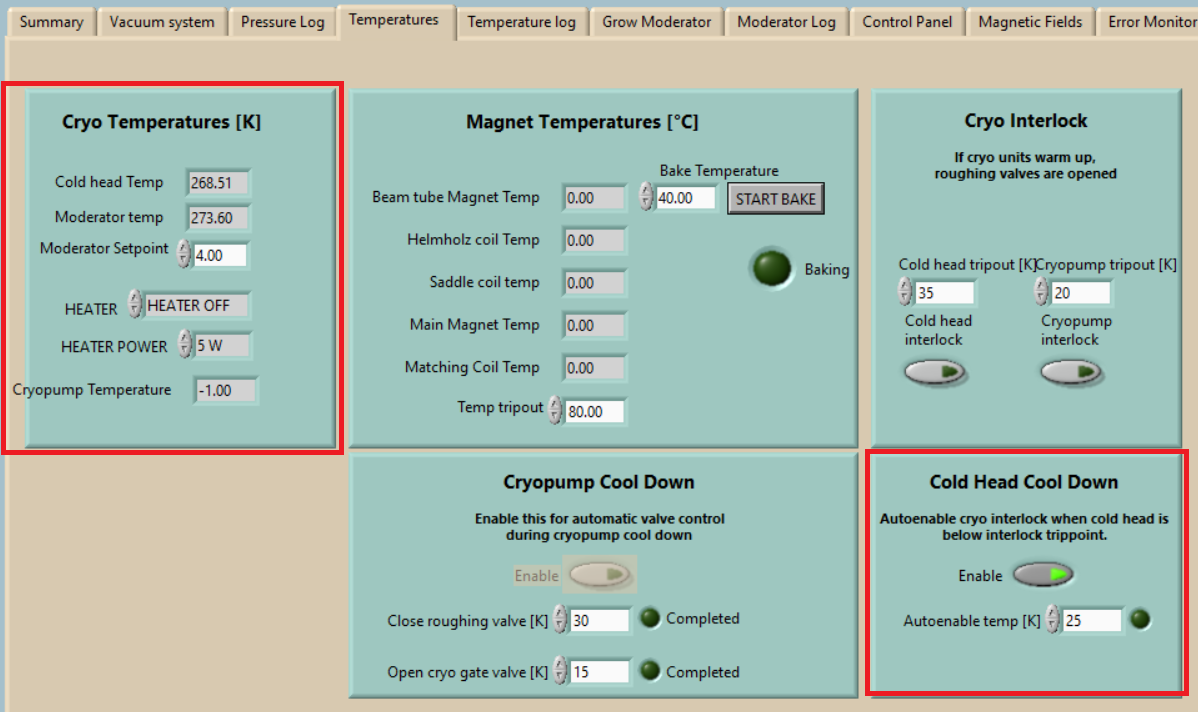Viewport: 1198px width, 712px height.
Task: Open the Magnetic Fields tab
Action: [1030, 22]
